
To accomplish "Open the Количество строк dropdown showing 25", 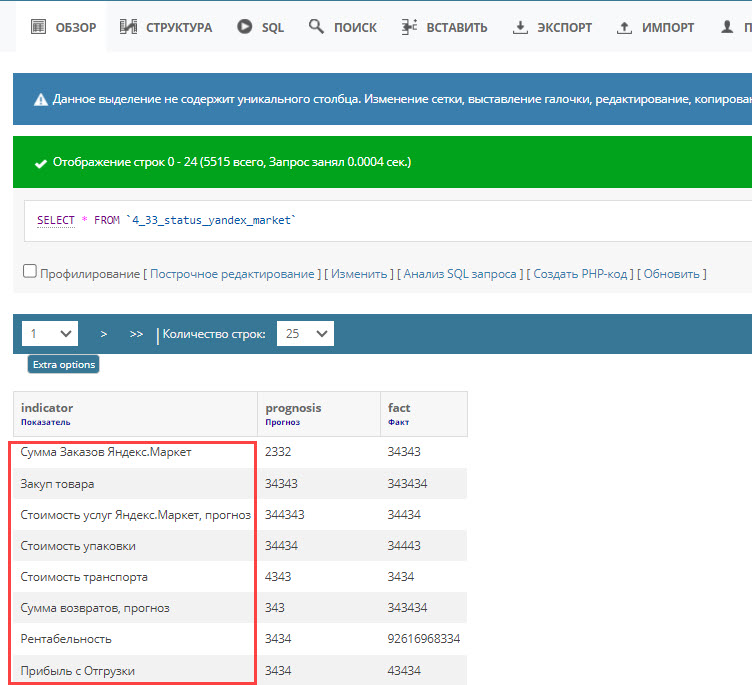I will [306, 333].
